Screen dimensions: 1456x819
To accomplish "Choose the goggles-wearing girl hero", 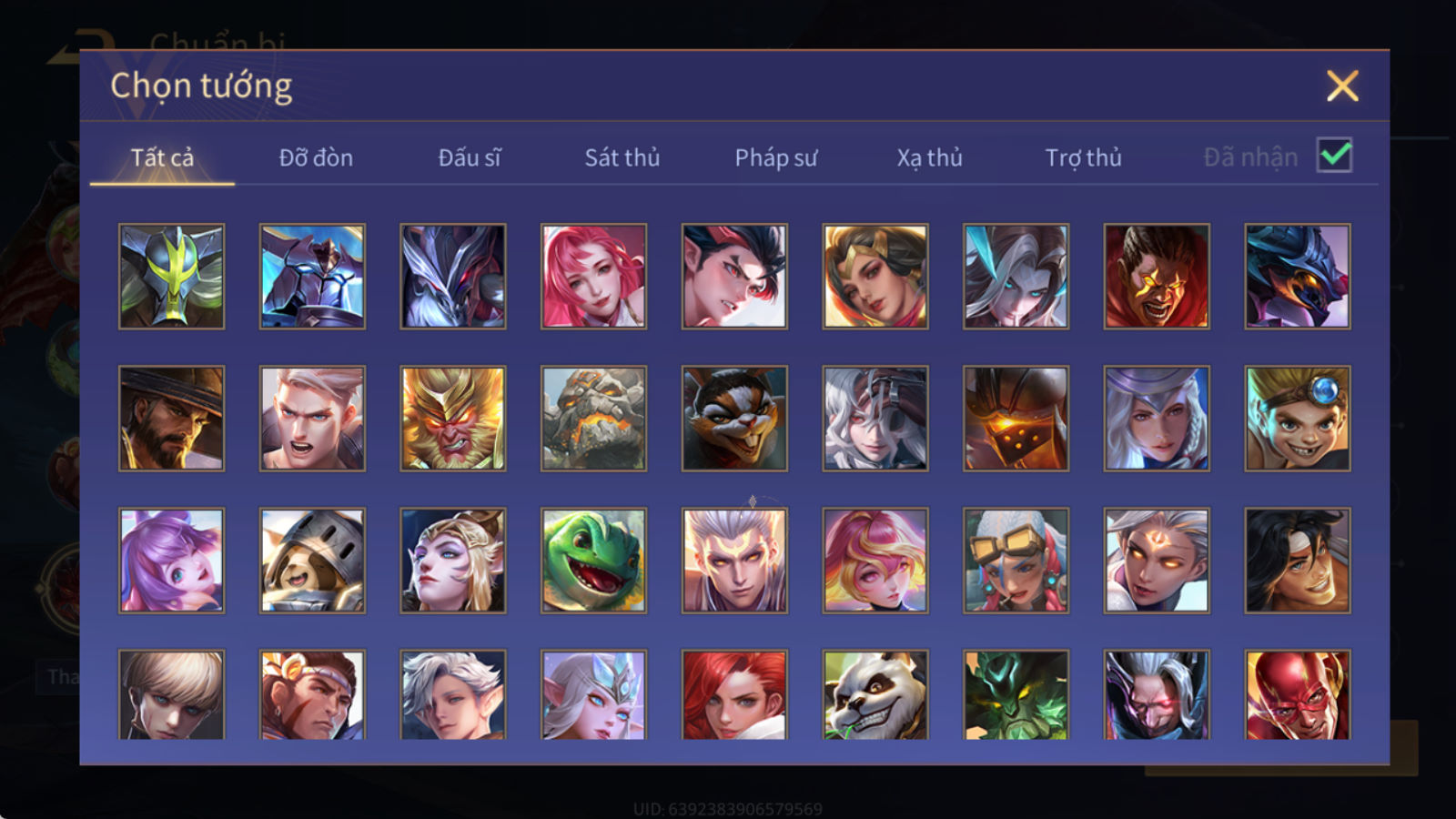I will [1016, 561].
